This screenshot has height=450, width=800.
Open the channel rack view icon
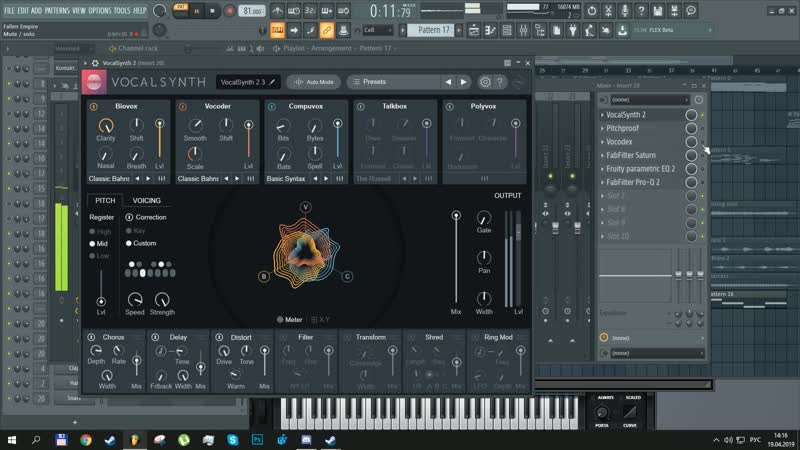[x=507, y=31]
